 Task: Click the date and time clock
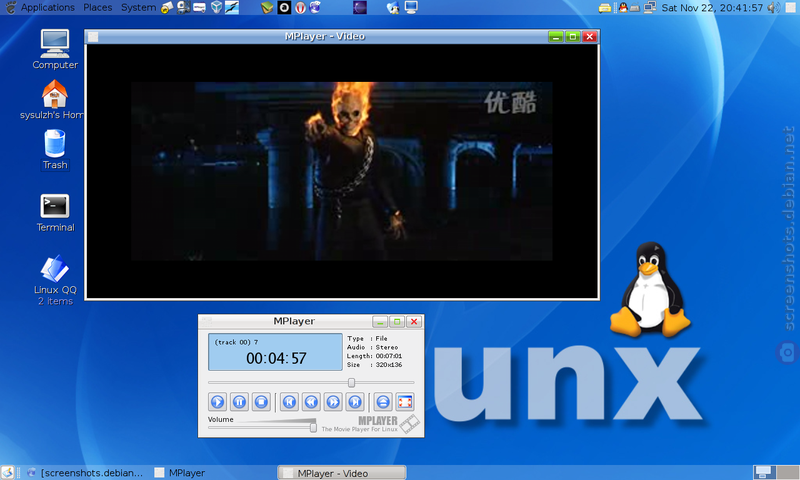[712, 8]
